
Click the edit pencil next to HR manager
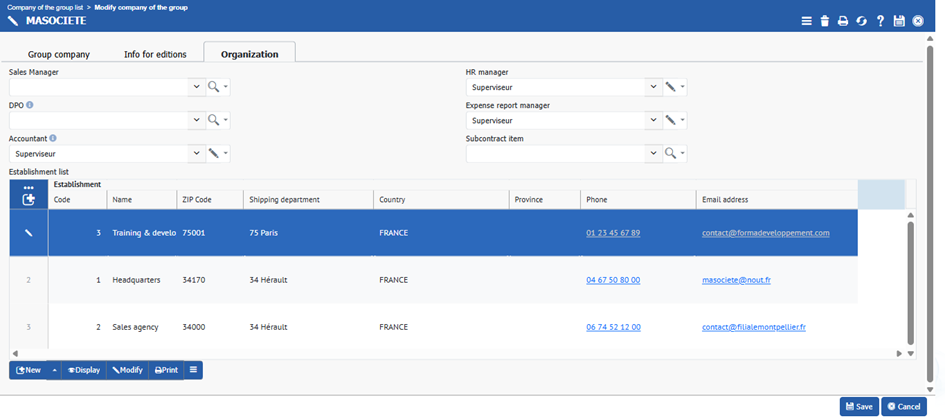pos(670,87)
